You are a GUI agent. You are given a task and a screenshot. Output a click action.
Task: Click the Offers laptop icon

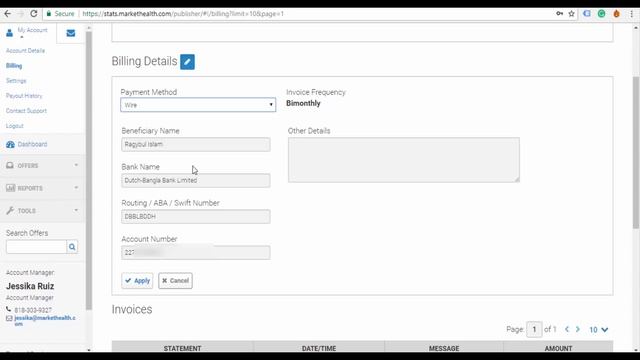pos(10,165)
